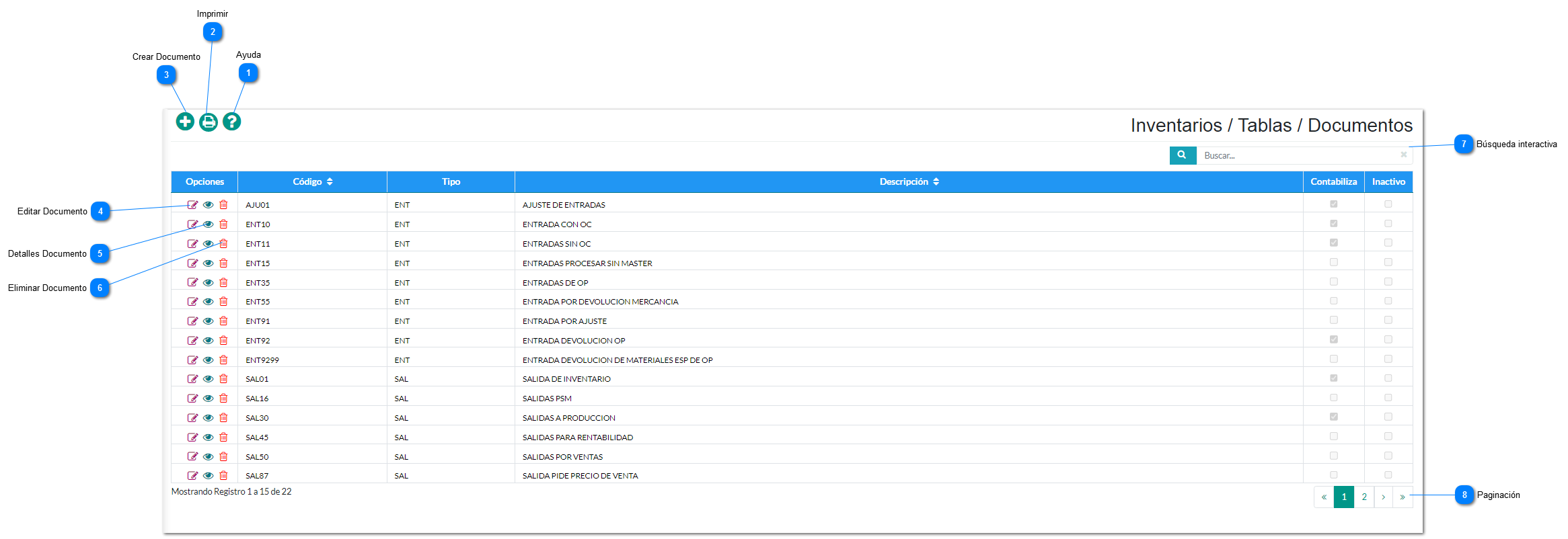The image size is (1568, 539).
Task: Edit document ENT91
Action: coord(192,321)
